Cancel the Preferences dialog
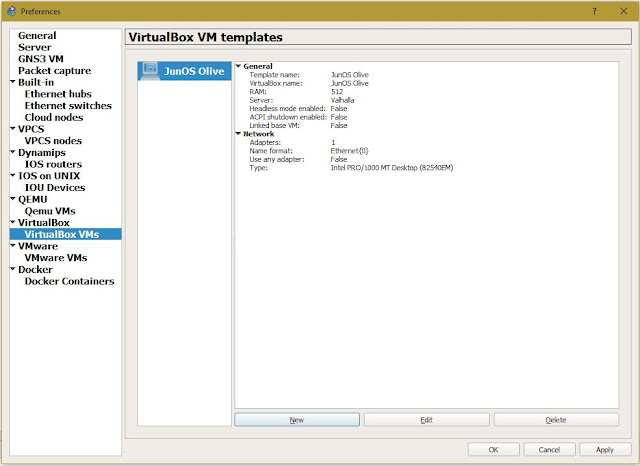640x466 pixels. [x=549, y=450]
